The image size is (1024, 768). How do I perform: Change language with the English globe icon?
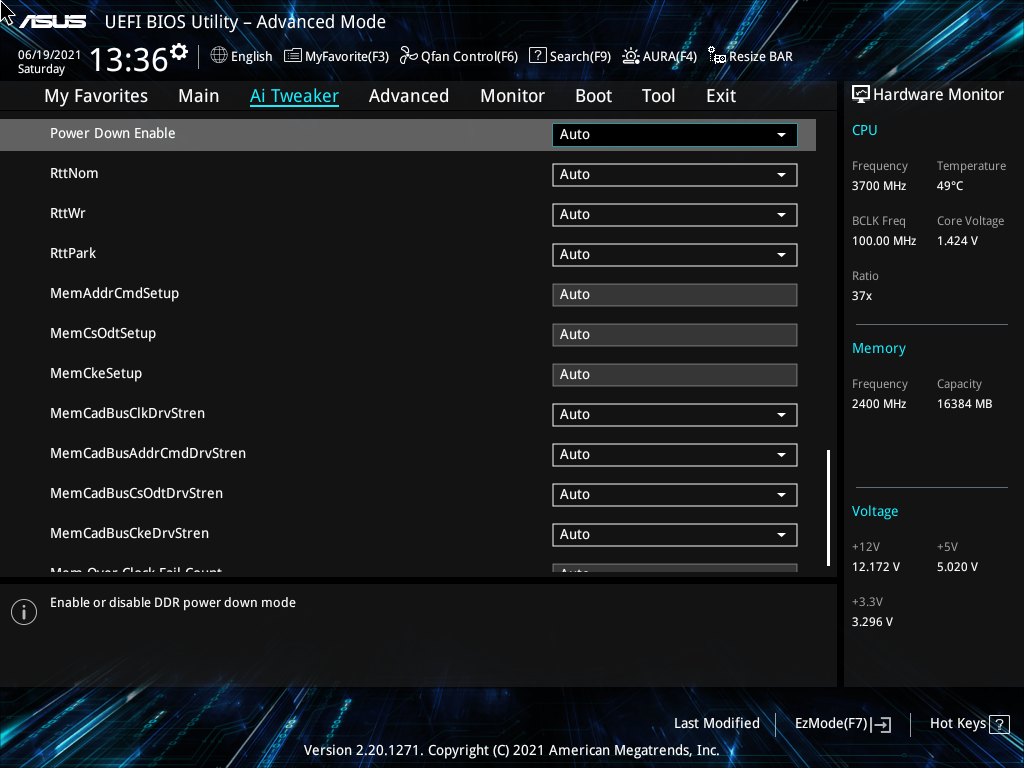[x=241, y=56]
